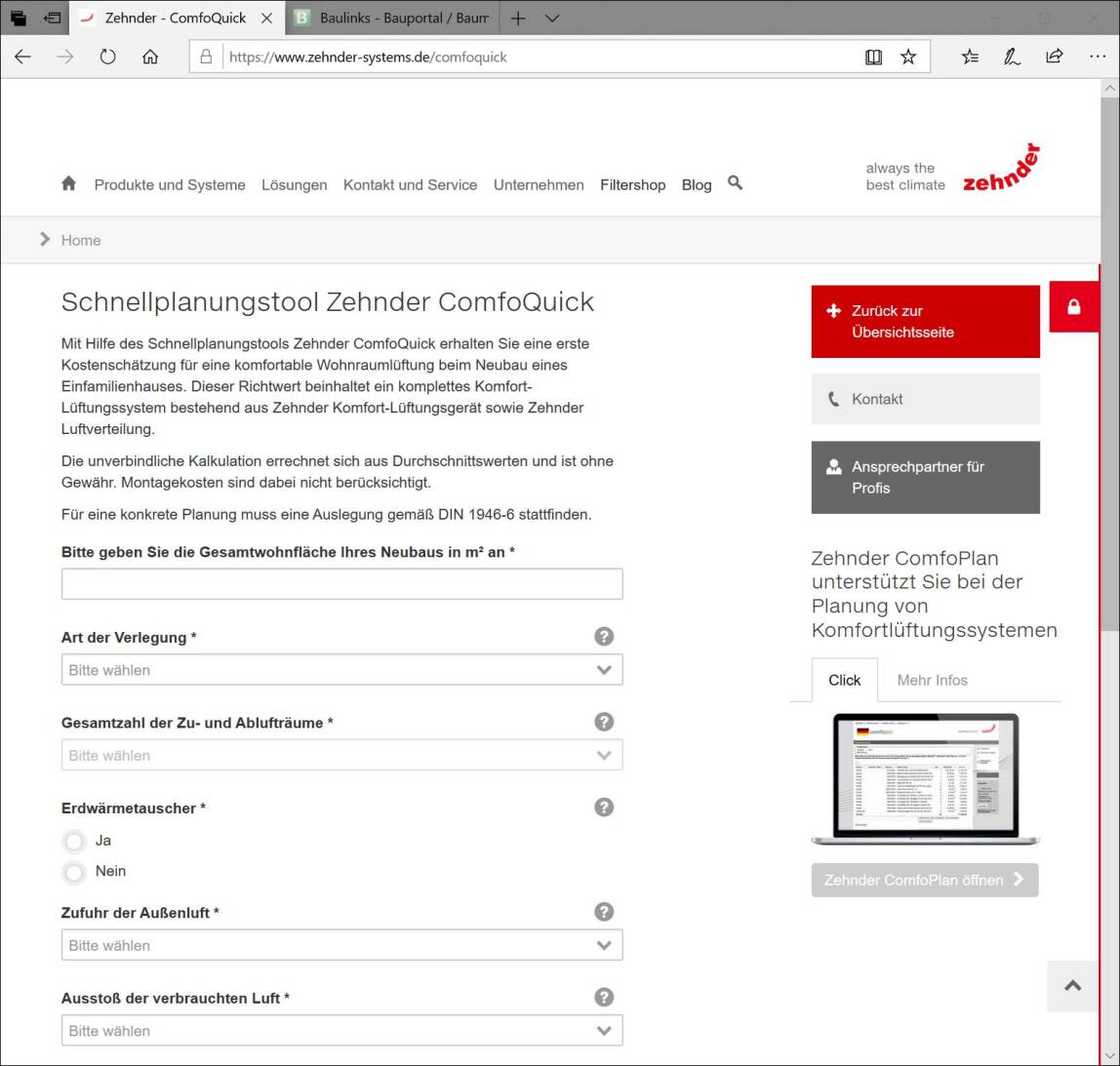This screenshot has height=1066, width=1120.
Task: Click Ansprechpartner für Profis button
Action: coord(925,477)
